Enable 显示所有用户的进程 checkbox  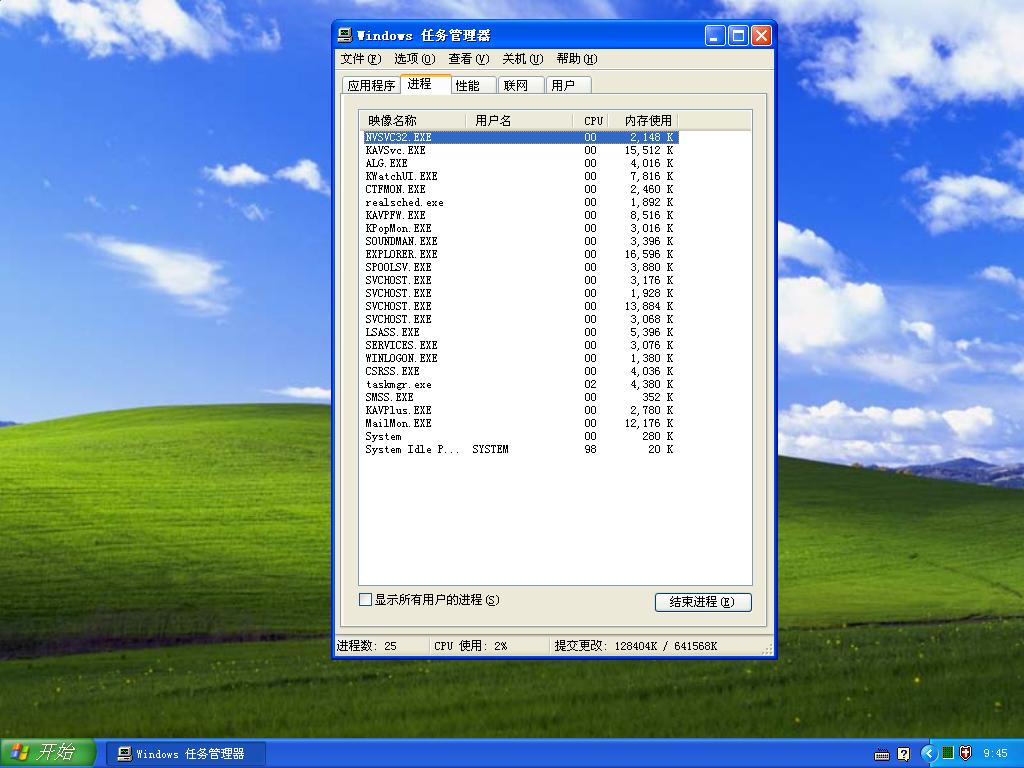[366, 600]
